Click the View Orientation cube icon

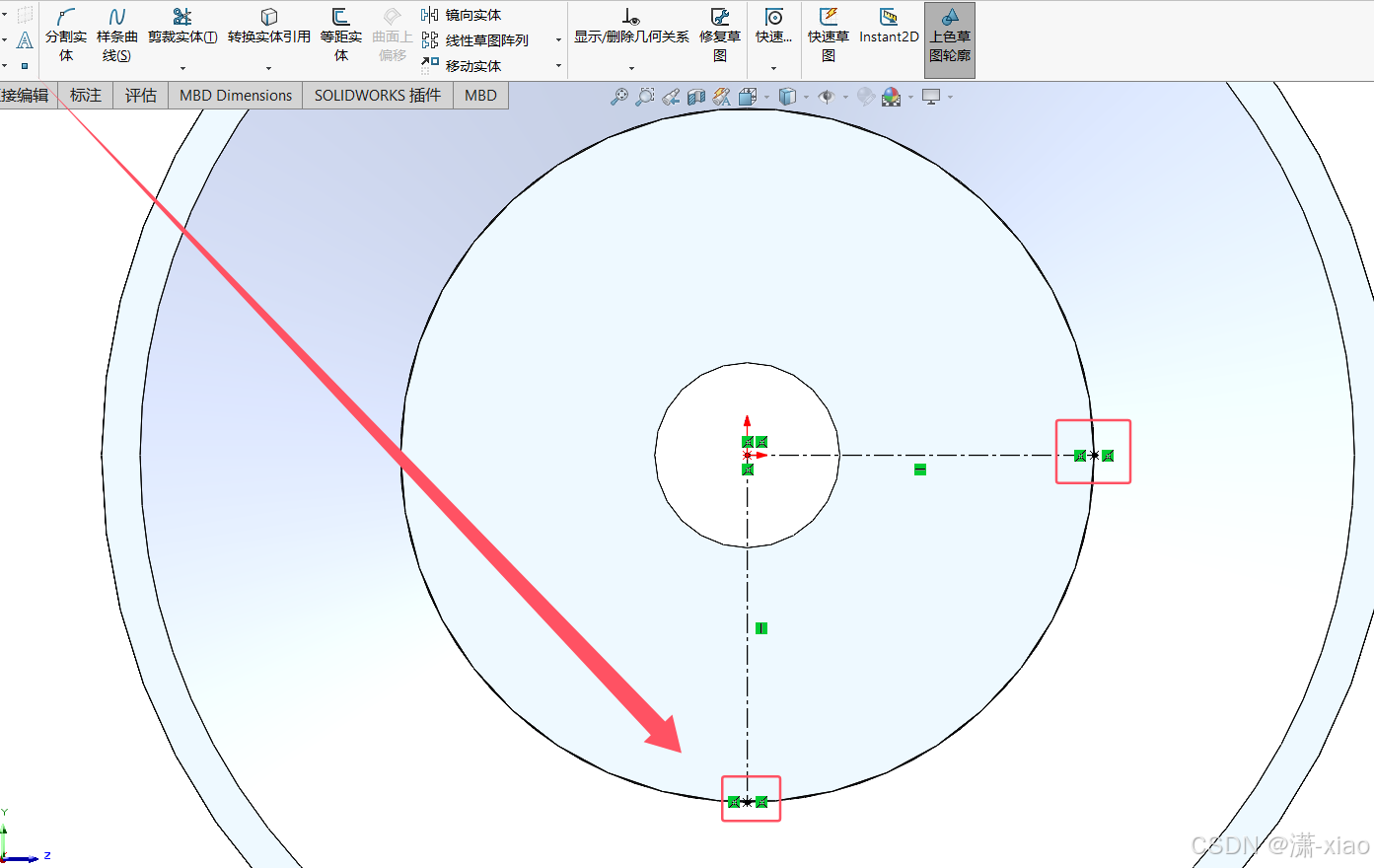(x=748, y=96)
